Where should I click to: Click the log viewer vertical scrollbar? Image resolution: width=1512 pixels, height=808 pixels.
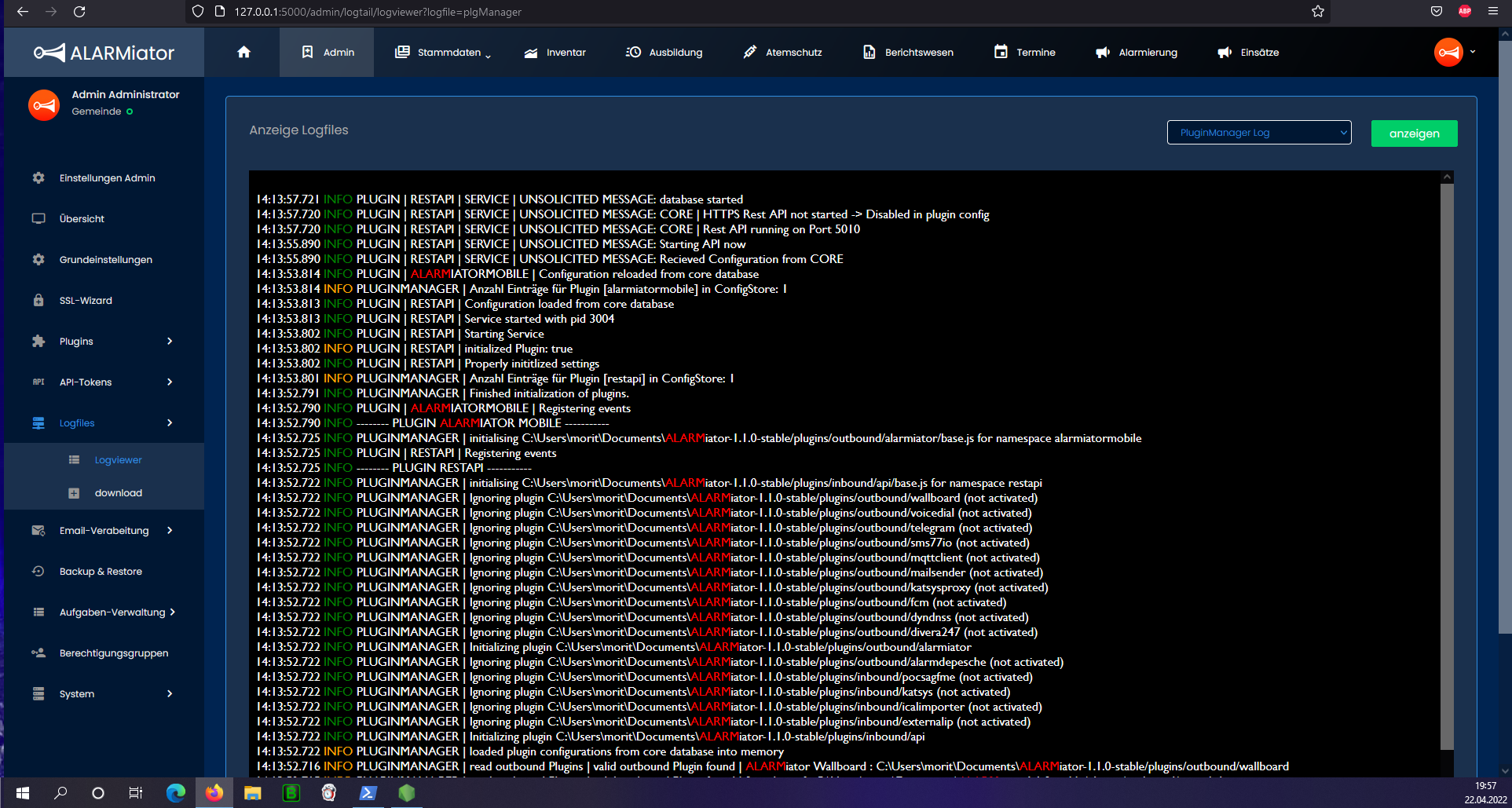point(1446,463)
